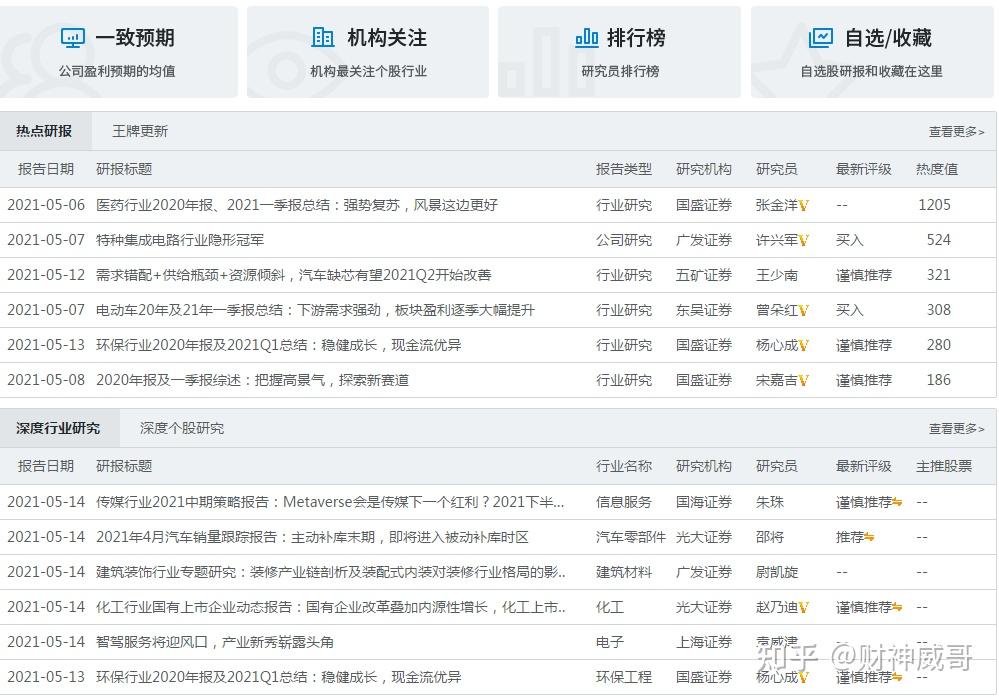Click 查看更多 in the 深度行业研究 section
999x698 pixels.
pyautogui.click(x=956, y=429)
